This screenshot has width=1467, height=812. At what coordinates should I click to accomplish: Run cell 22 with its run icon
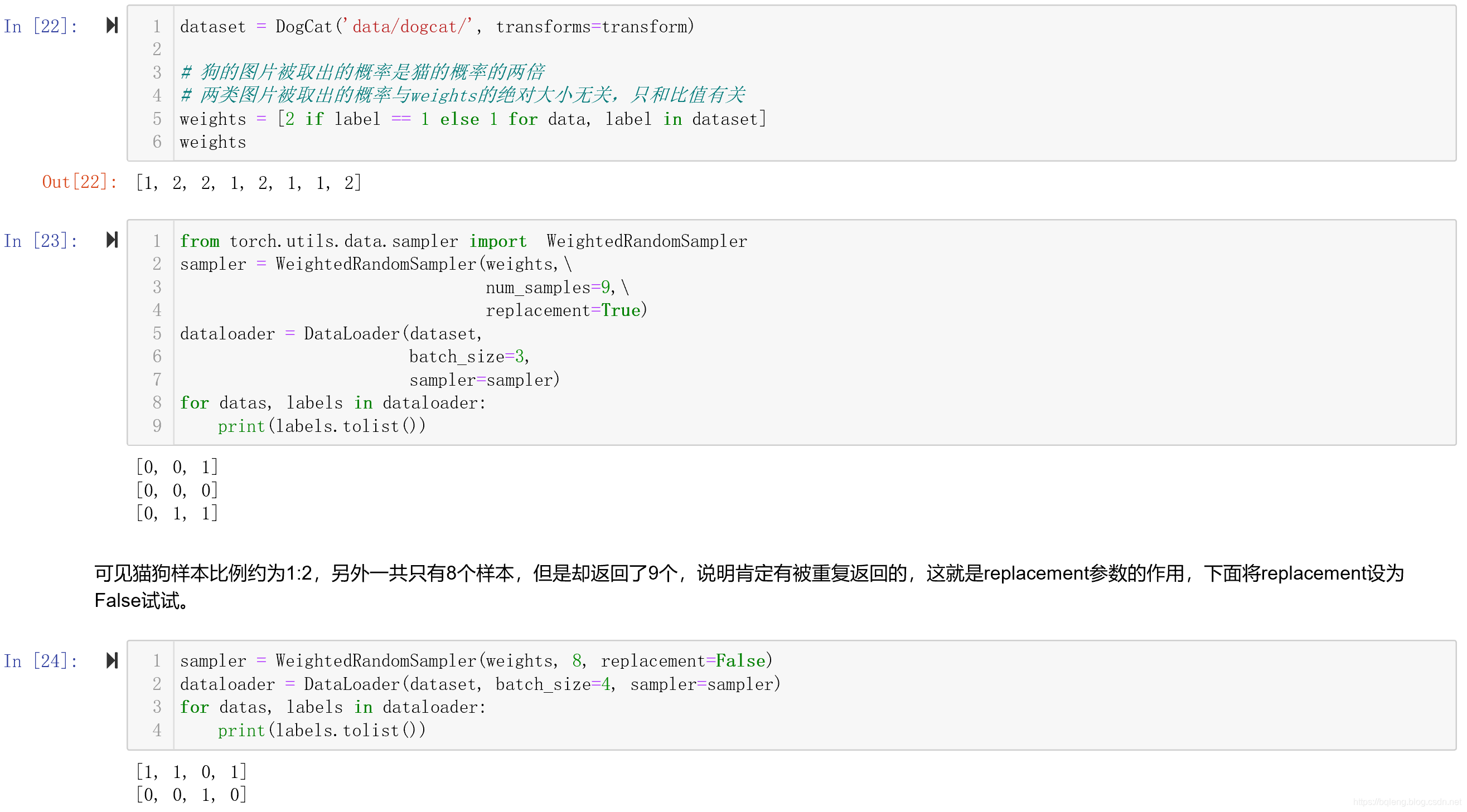pos(112,26)
